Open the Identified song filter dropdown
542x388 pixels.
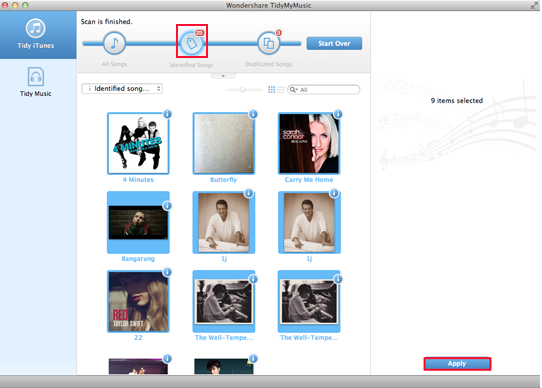click(122, 89)
